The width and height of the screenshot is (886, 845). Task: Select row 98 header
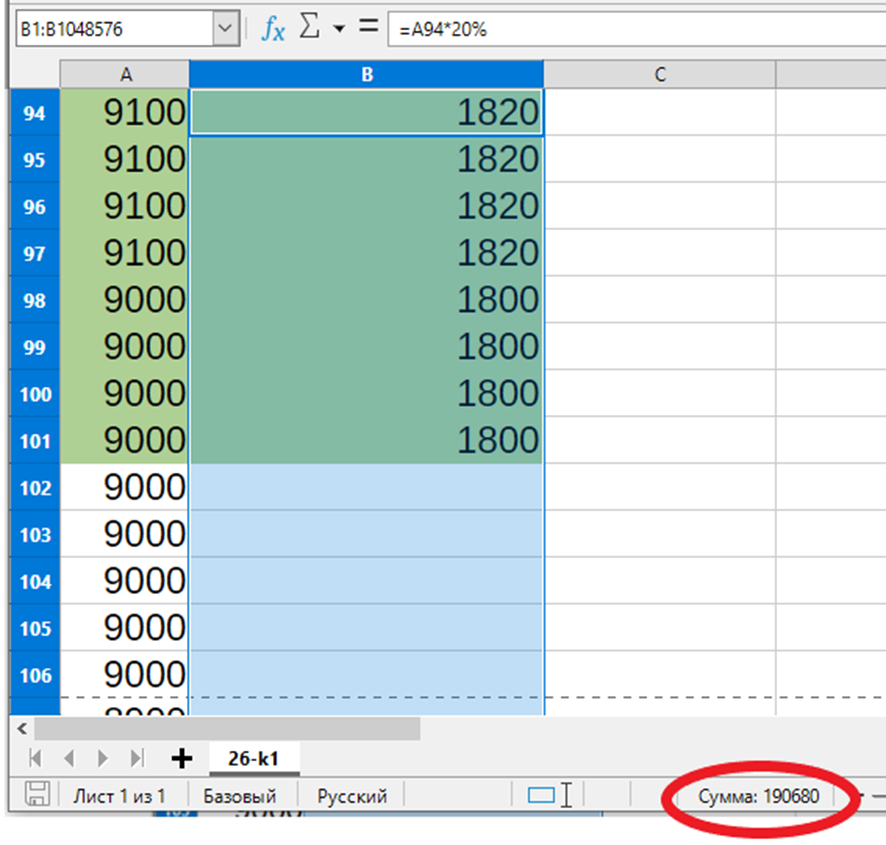tap(34, 300)
